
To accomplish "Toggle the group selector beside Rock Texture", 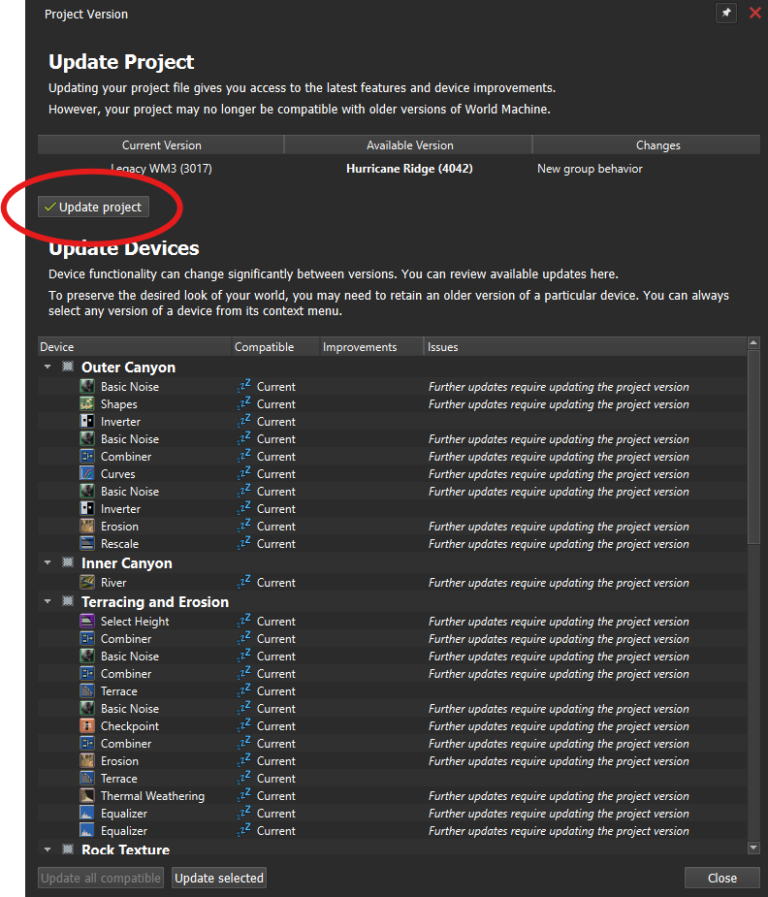I will [x=67, y=849].
